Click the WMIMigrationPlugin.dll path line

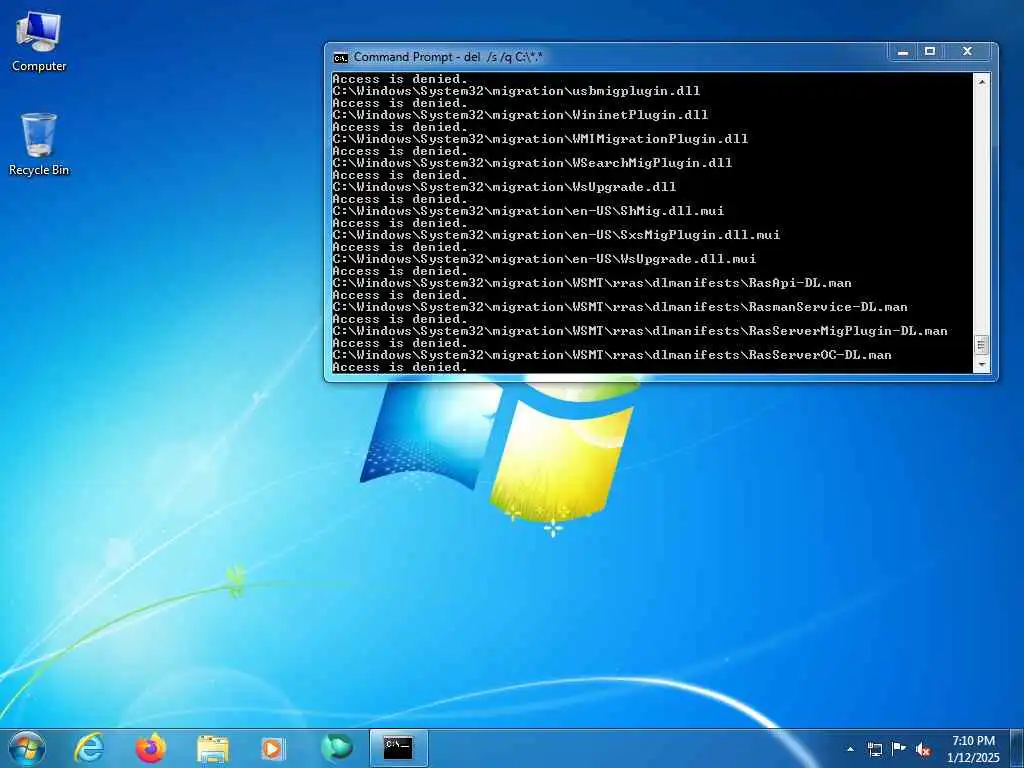click(540, 139)
